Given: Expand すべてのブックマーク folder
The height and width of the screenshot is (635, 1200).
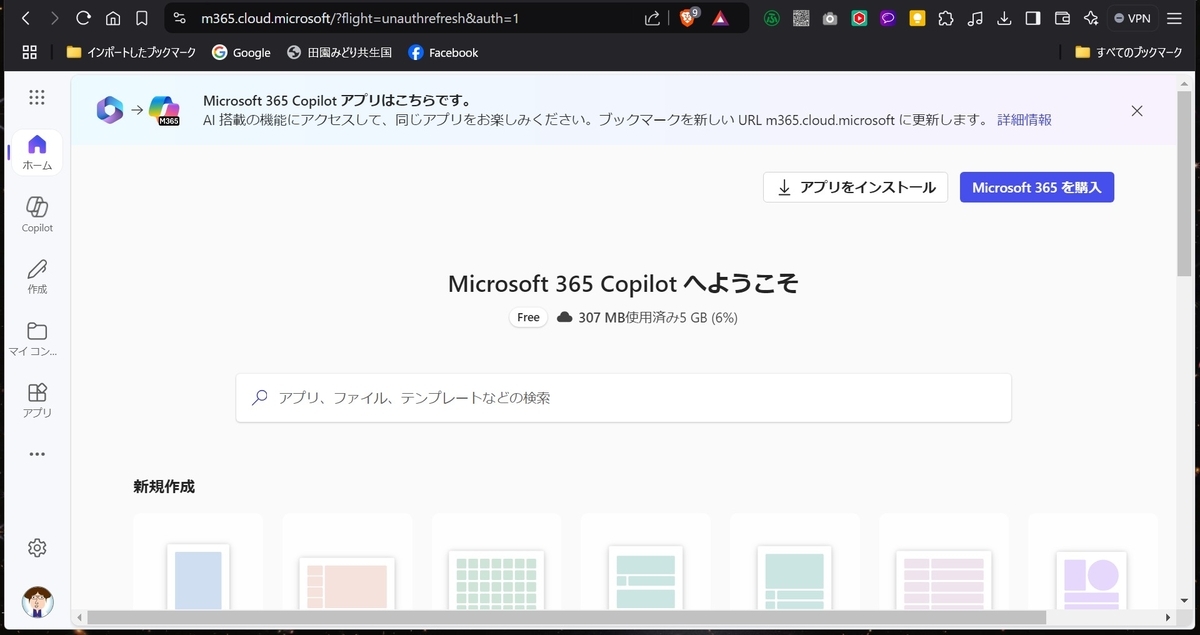Looking at the screenshot, I should point(1129,52).
